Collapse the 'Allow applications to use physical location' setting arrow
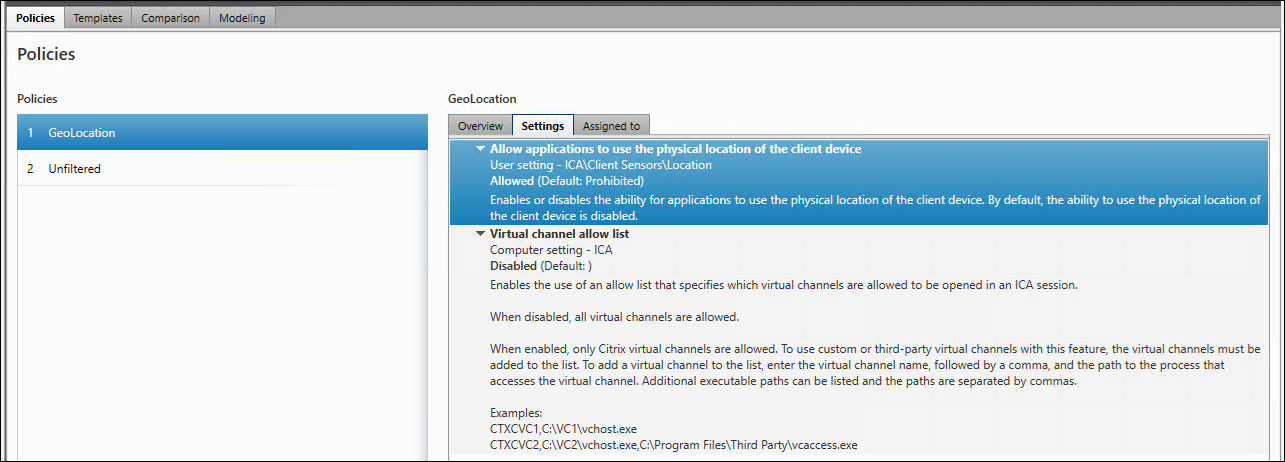 tap(480, 149)
